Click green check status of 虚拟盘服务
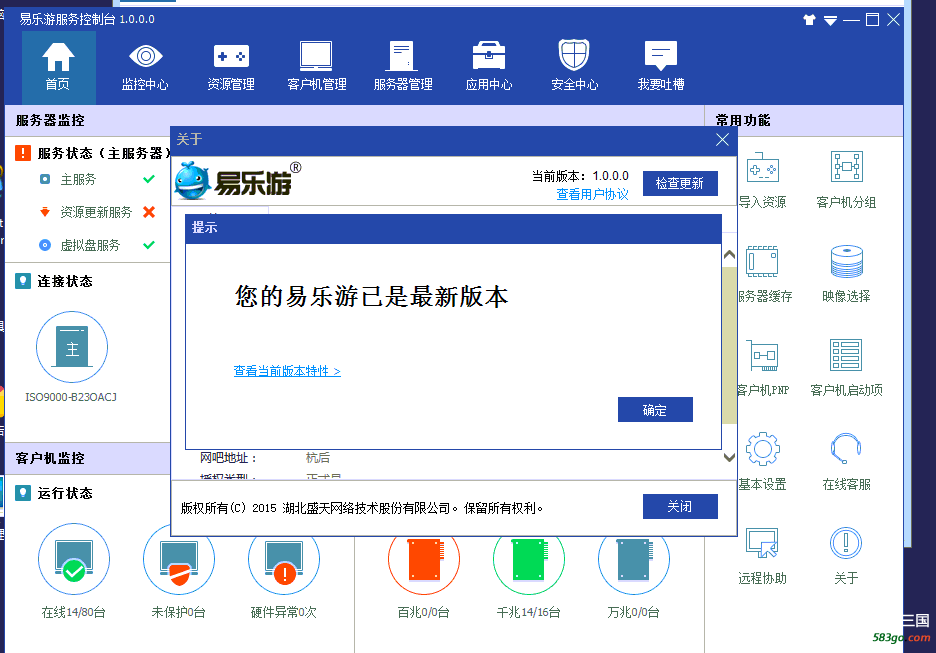936x653 pixels. [149, 245]
